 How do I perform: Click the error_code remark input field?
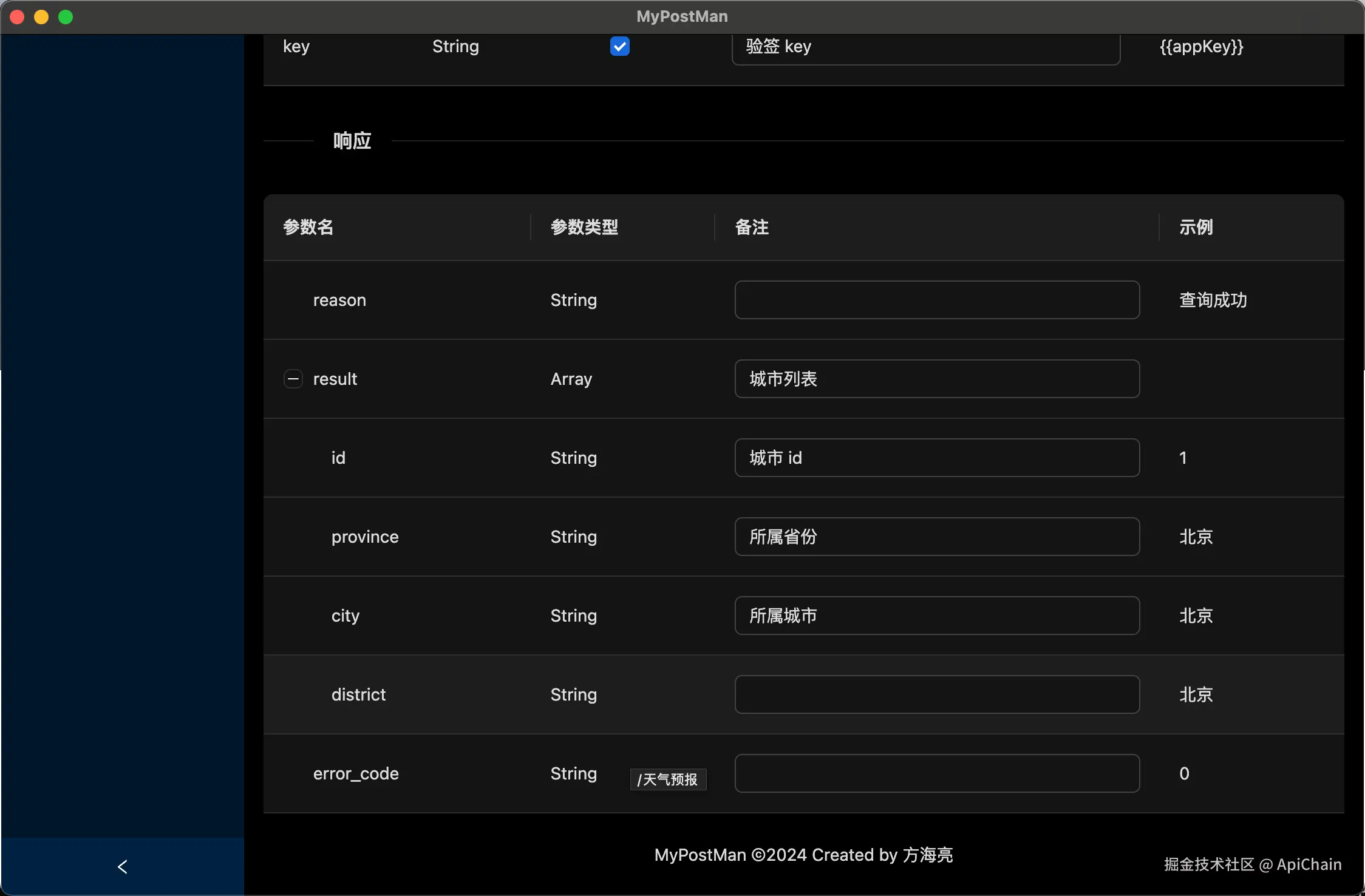coord(936,773)
